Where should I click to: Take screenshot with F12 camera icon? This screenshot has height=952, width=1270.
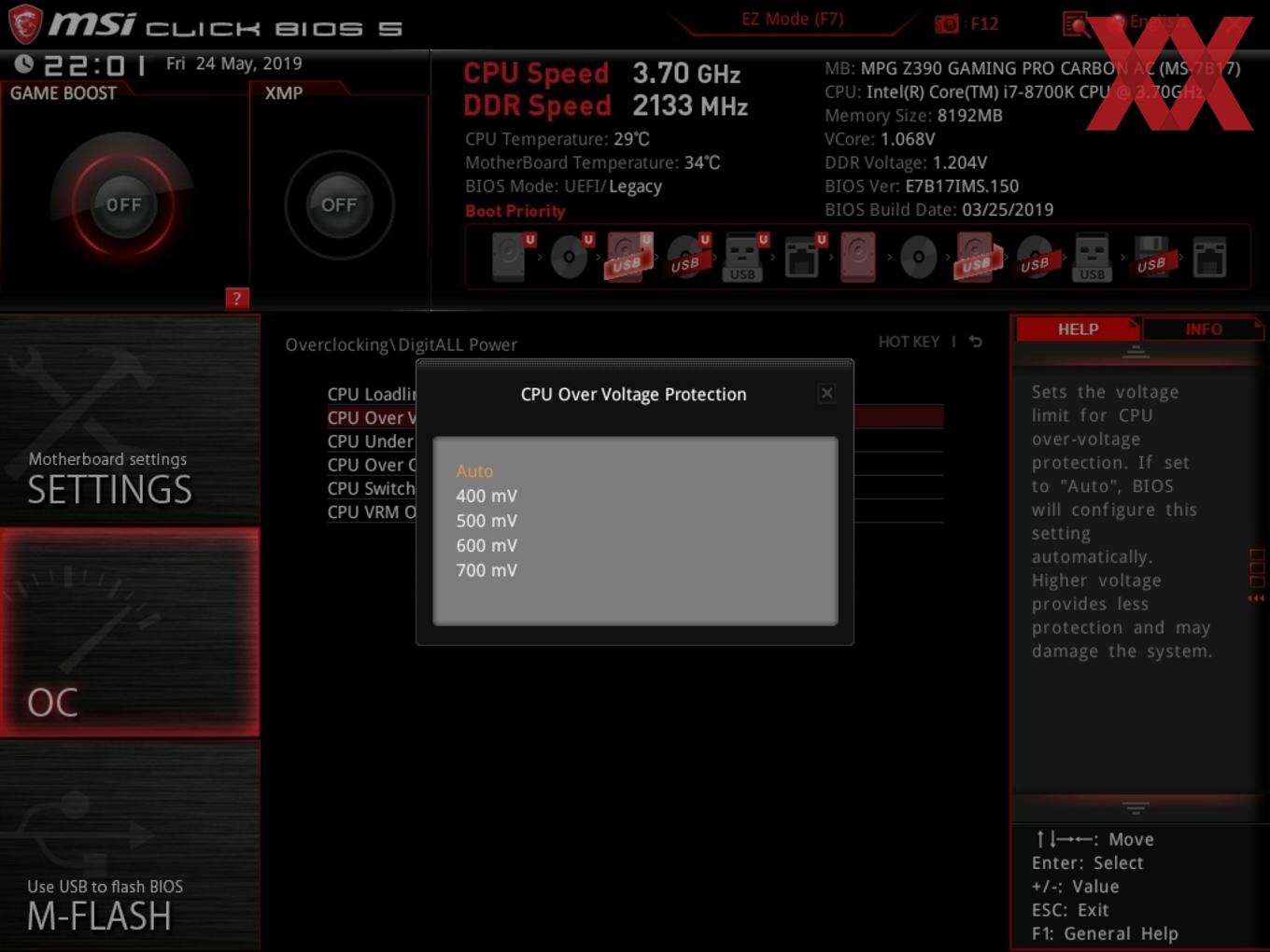(947, 23)
